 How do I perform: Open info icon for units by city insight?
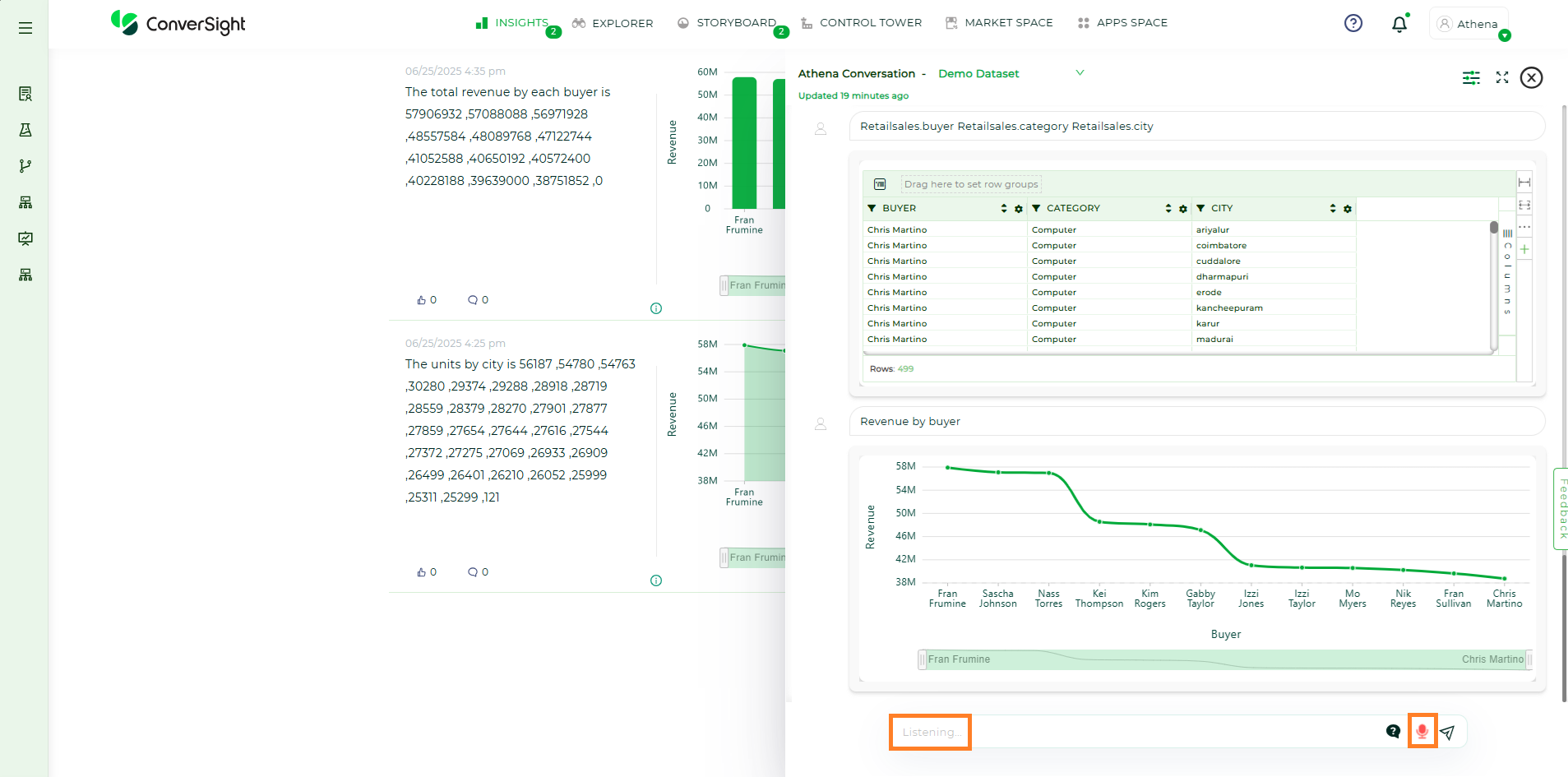[x=656, y=580]
